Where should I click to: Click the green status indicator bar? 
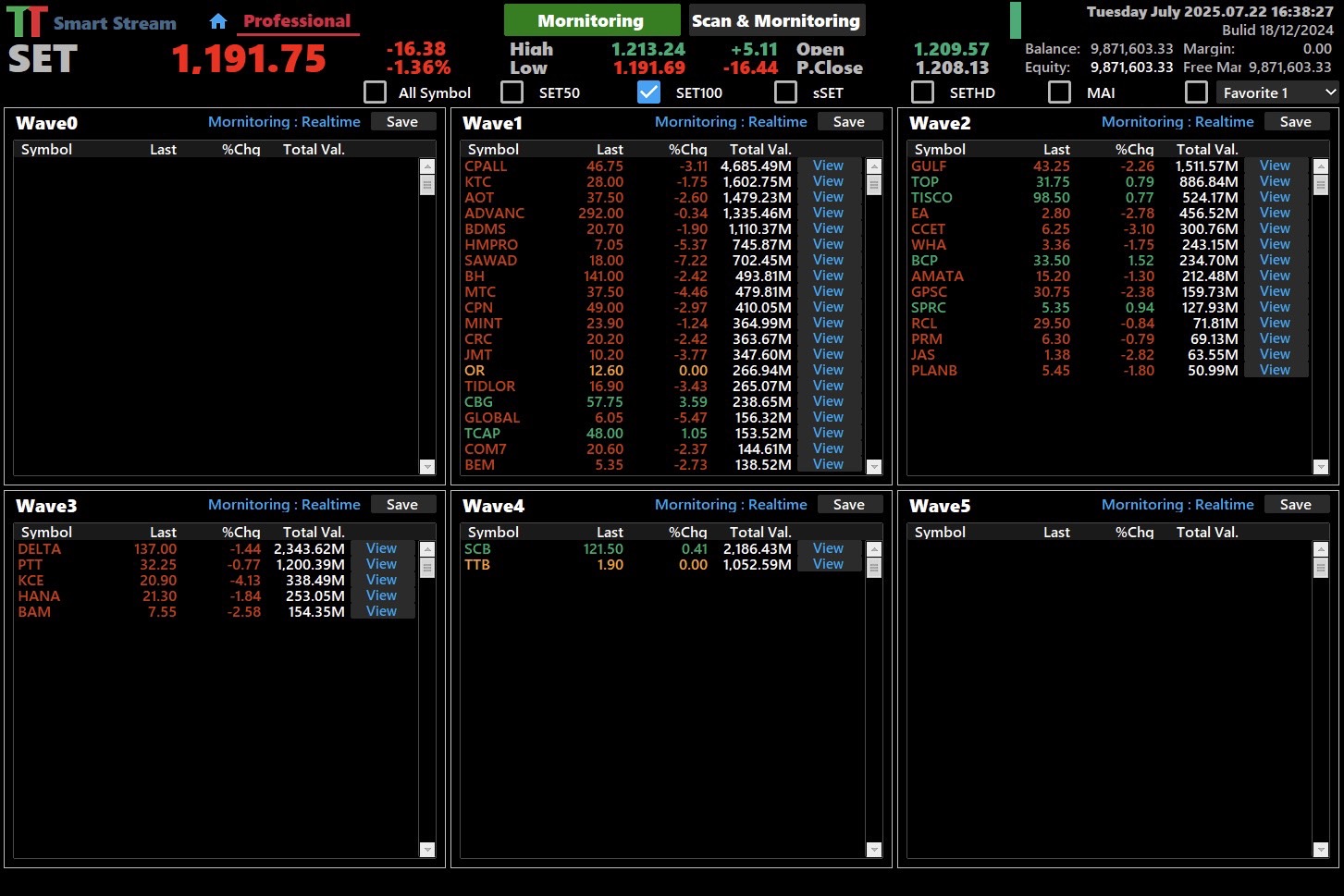click(x=1016, y=20)
